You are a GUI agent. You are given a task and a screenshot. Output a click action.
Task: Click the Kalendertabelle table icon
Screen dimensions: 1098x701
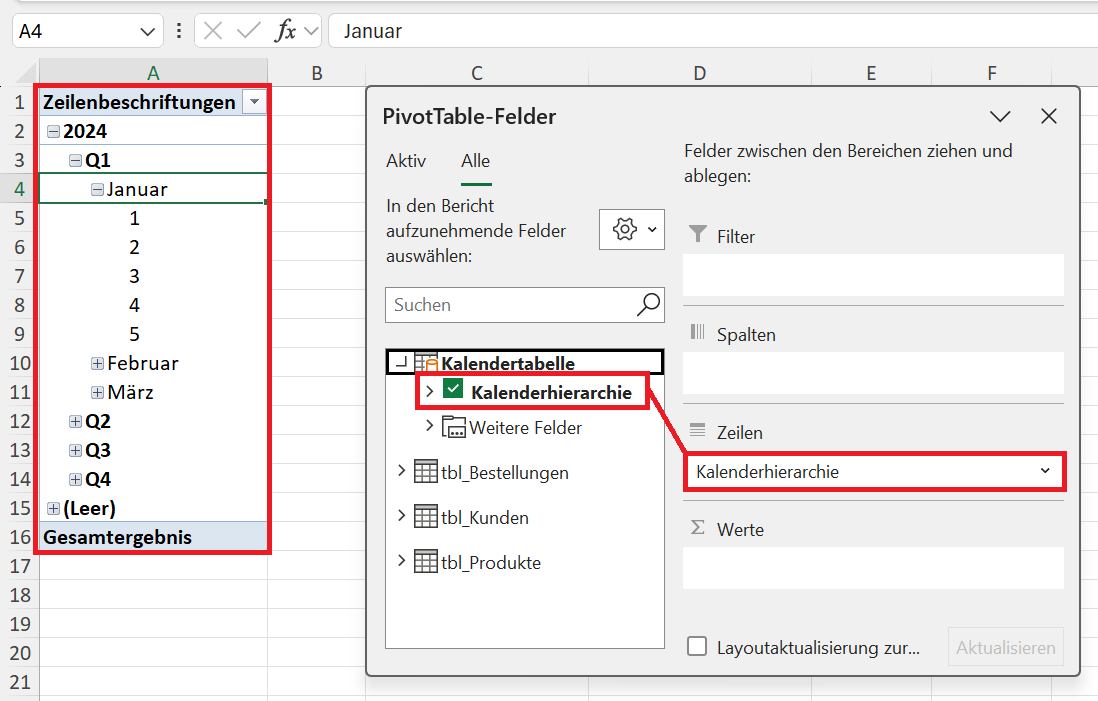(x=426, y=363)
